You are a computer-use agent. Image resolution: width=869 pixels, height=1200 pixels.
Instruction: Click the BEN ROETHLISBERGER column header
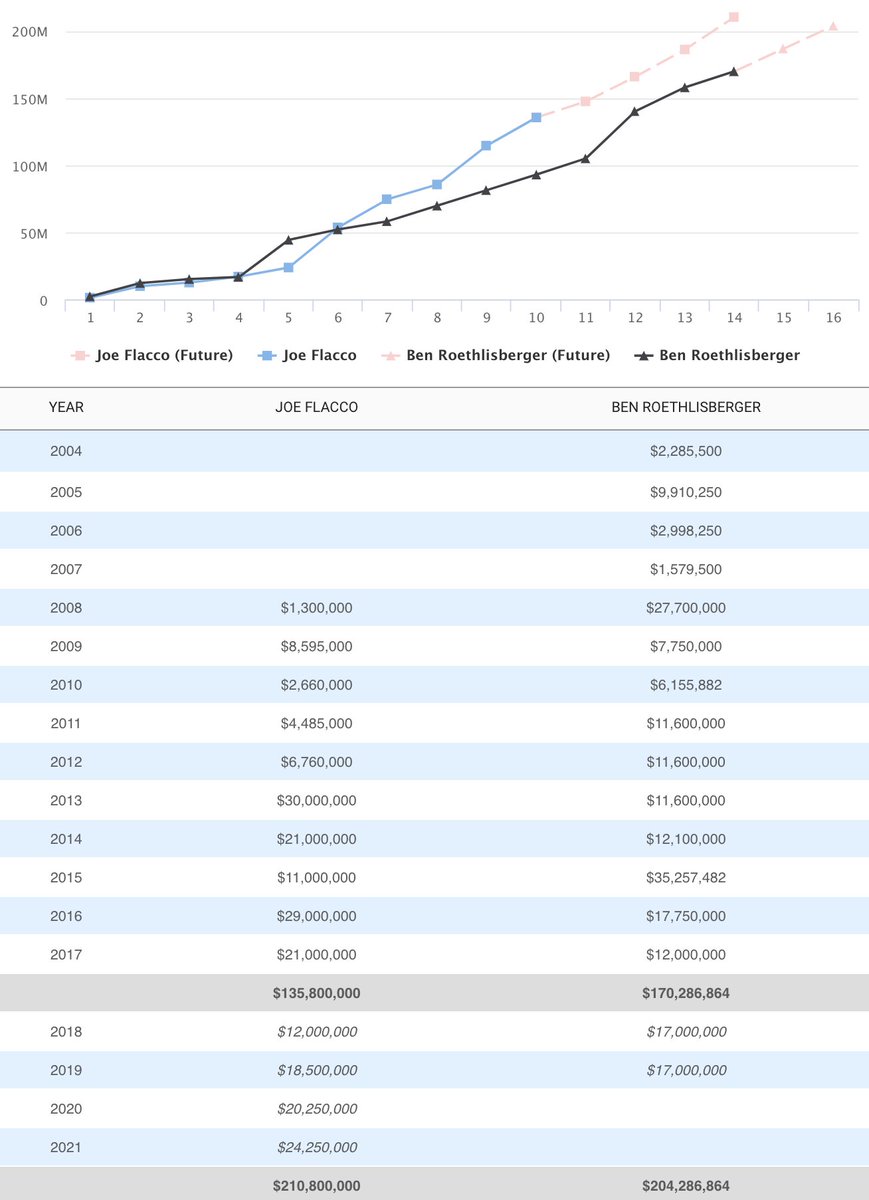coord(685,408)
